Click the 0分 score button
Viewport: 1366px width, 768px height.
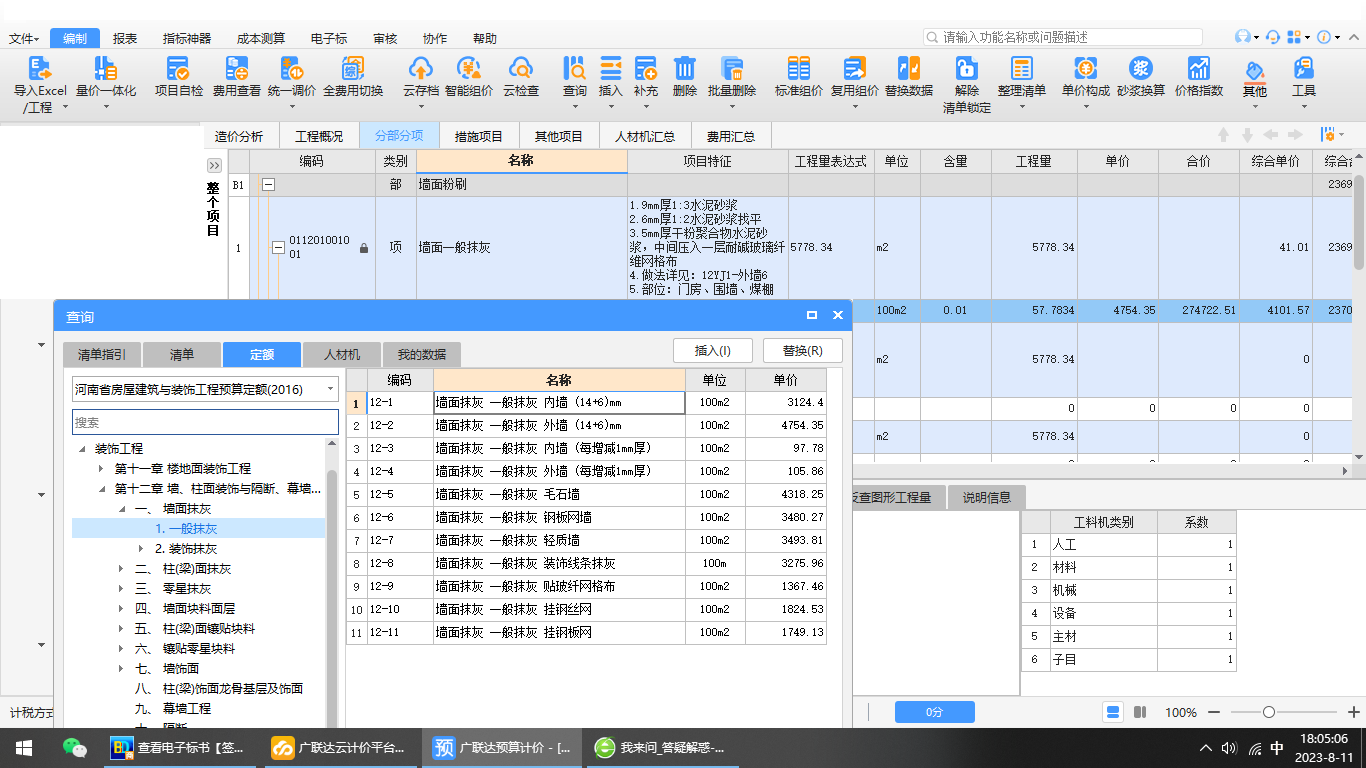pyautogui.click(x=934, y=712)
